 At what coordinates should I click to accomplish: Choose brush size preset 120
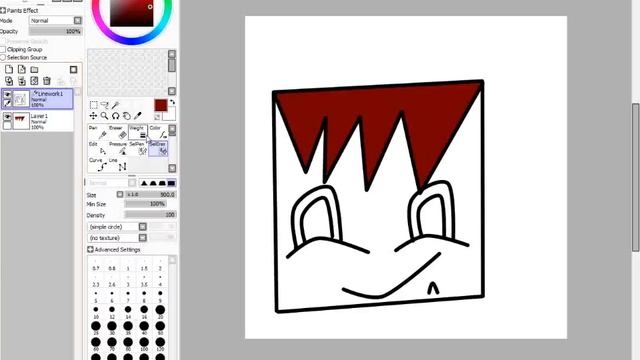point(160,345)
